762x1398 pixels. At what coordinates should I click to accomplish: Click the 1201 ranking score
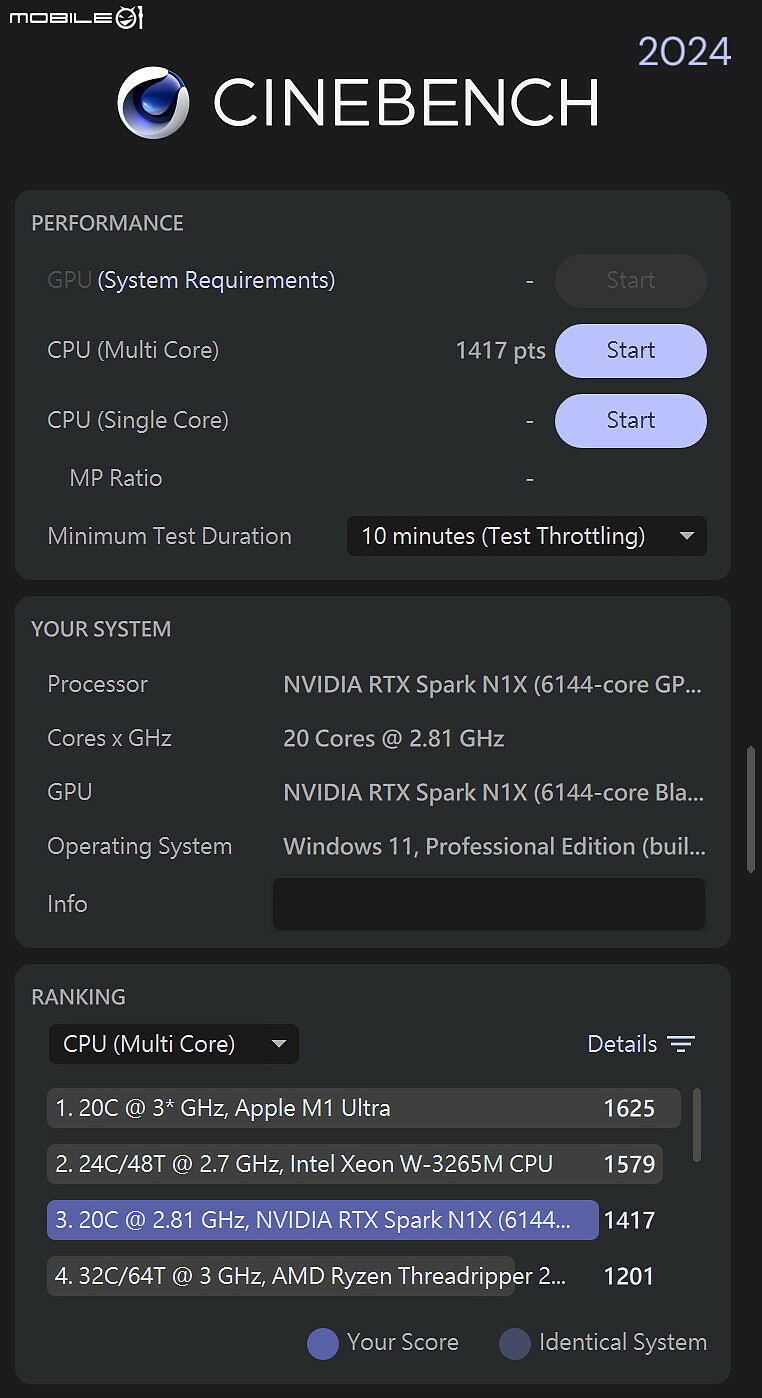(629, 1276)
